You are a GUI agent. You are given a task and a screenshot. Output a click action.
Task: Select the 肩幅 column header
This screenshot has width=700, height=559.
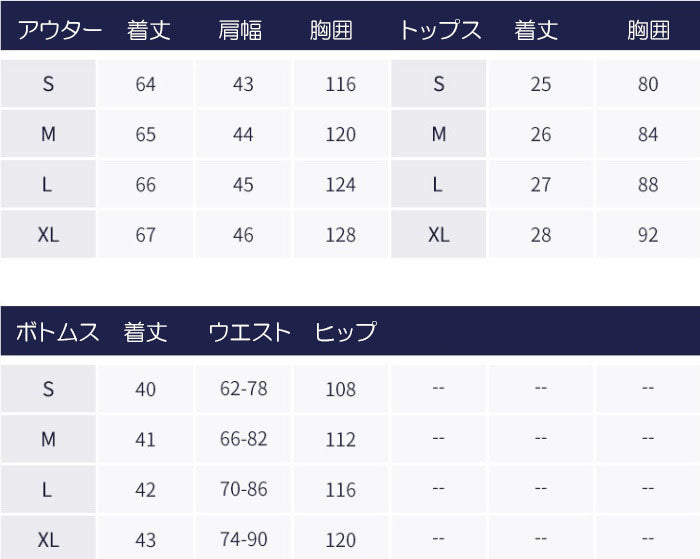tap(240, 30)
